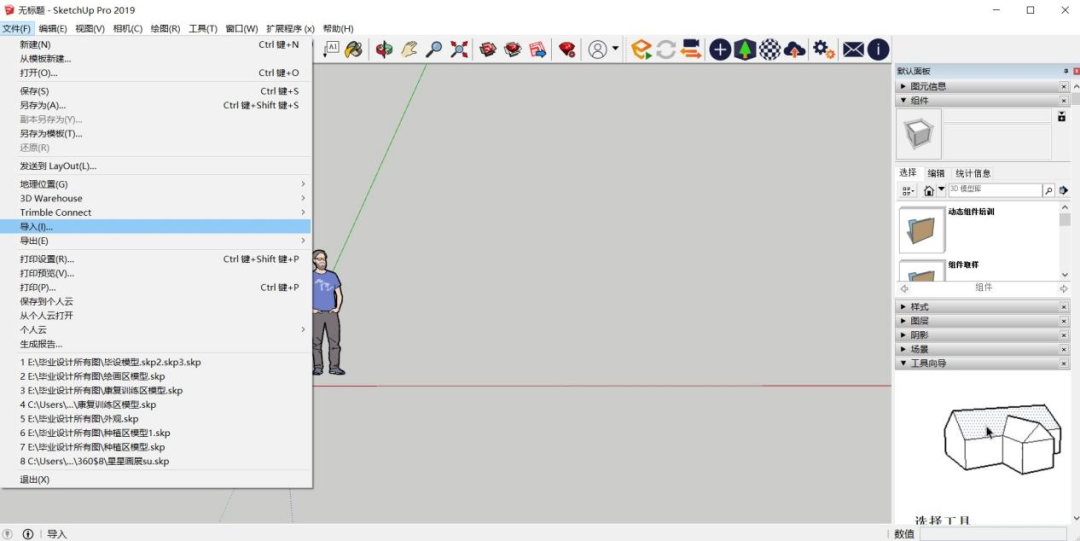Switch to the 统计信息 tab
Screen dimensions: 1080x541
click(x=973, y=174)
